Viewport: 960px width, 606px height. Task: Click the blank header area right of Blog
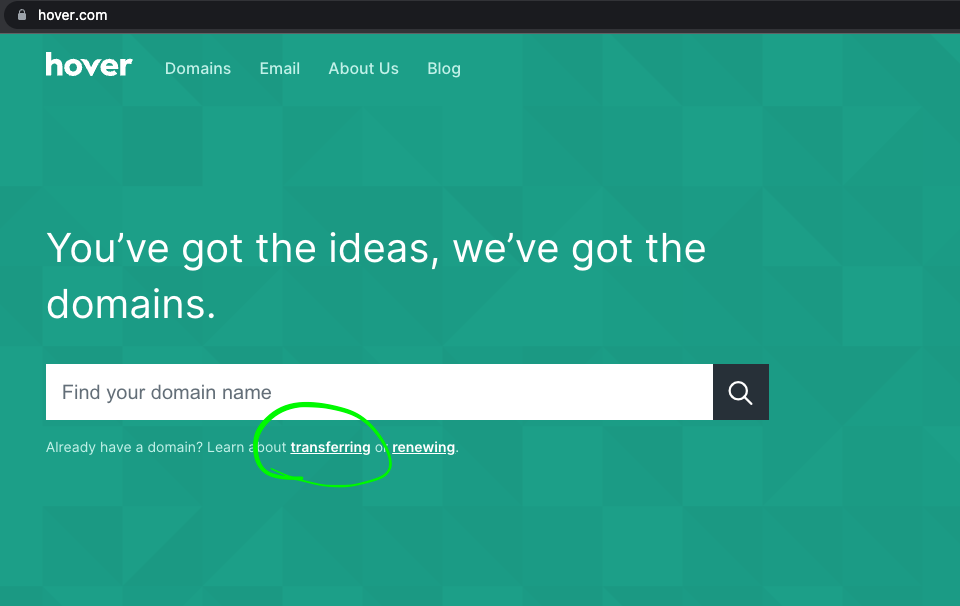(x=700, y=69)
